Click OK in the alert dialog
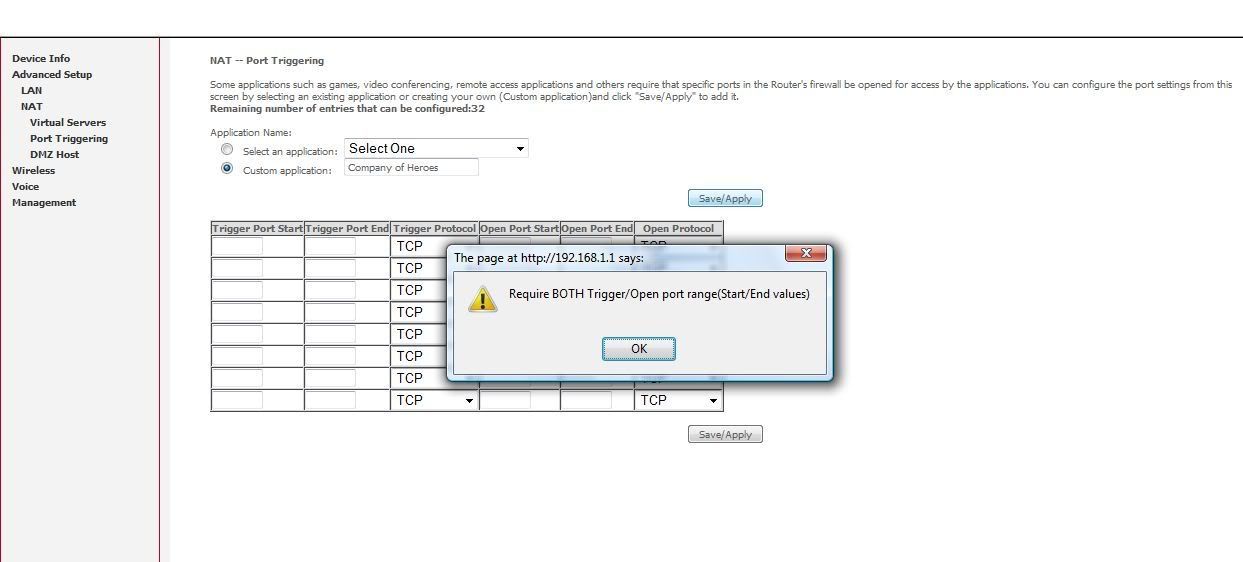The image size is (1243, 562). 639,348
